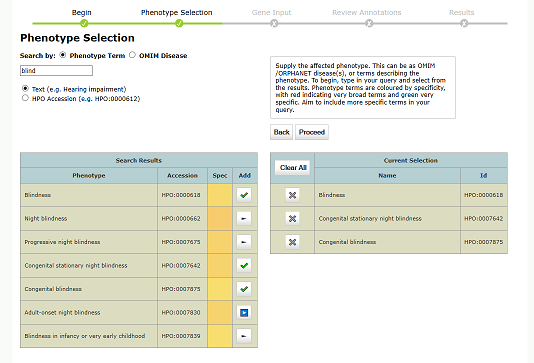The image size is (534, 363).
Task: Click green checkmark next to Blindness HPO:0000618
Action: pos(244,195)
